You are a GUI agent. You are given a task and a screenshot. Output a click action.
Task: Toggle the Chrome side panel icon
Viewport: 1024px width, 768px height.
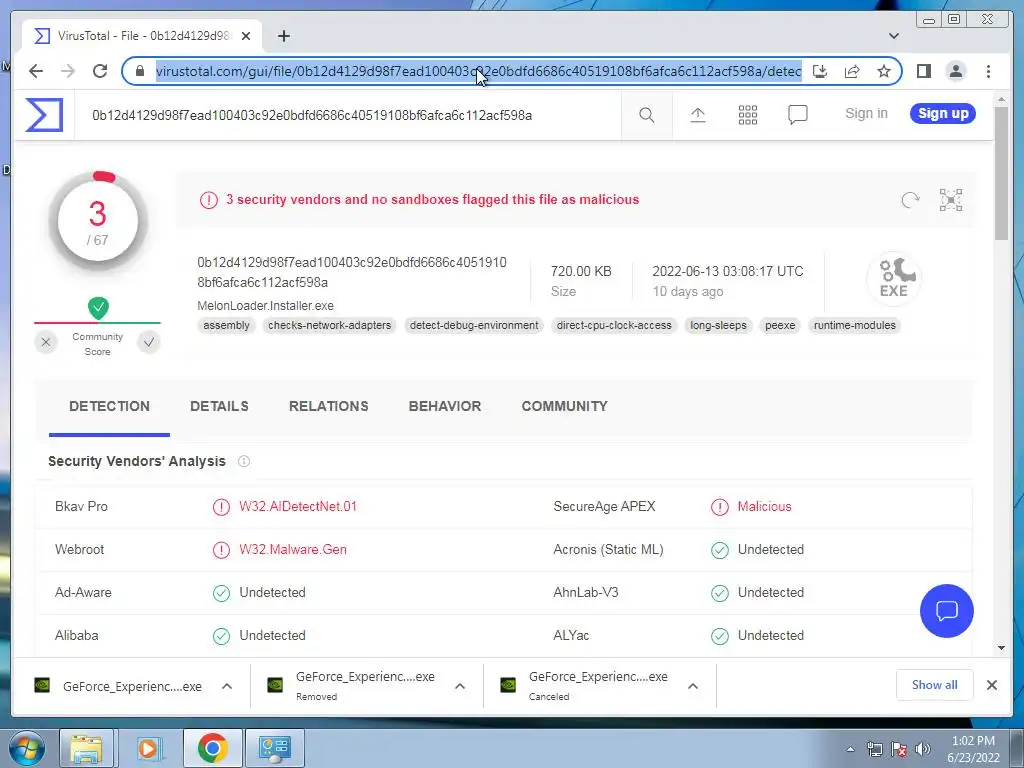pyautogui.click(x=923, y=71)
